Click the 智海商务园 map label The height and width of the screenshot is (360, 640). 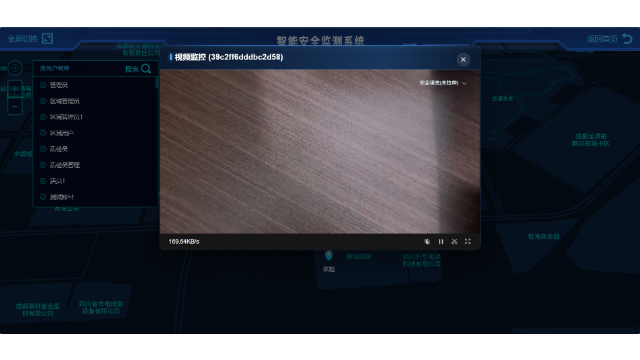(x=543, y=236)
